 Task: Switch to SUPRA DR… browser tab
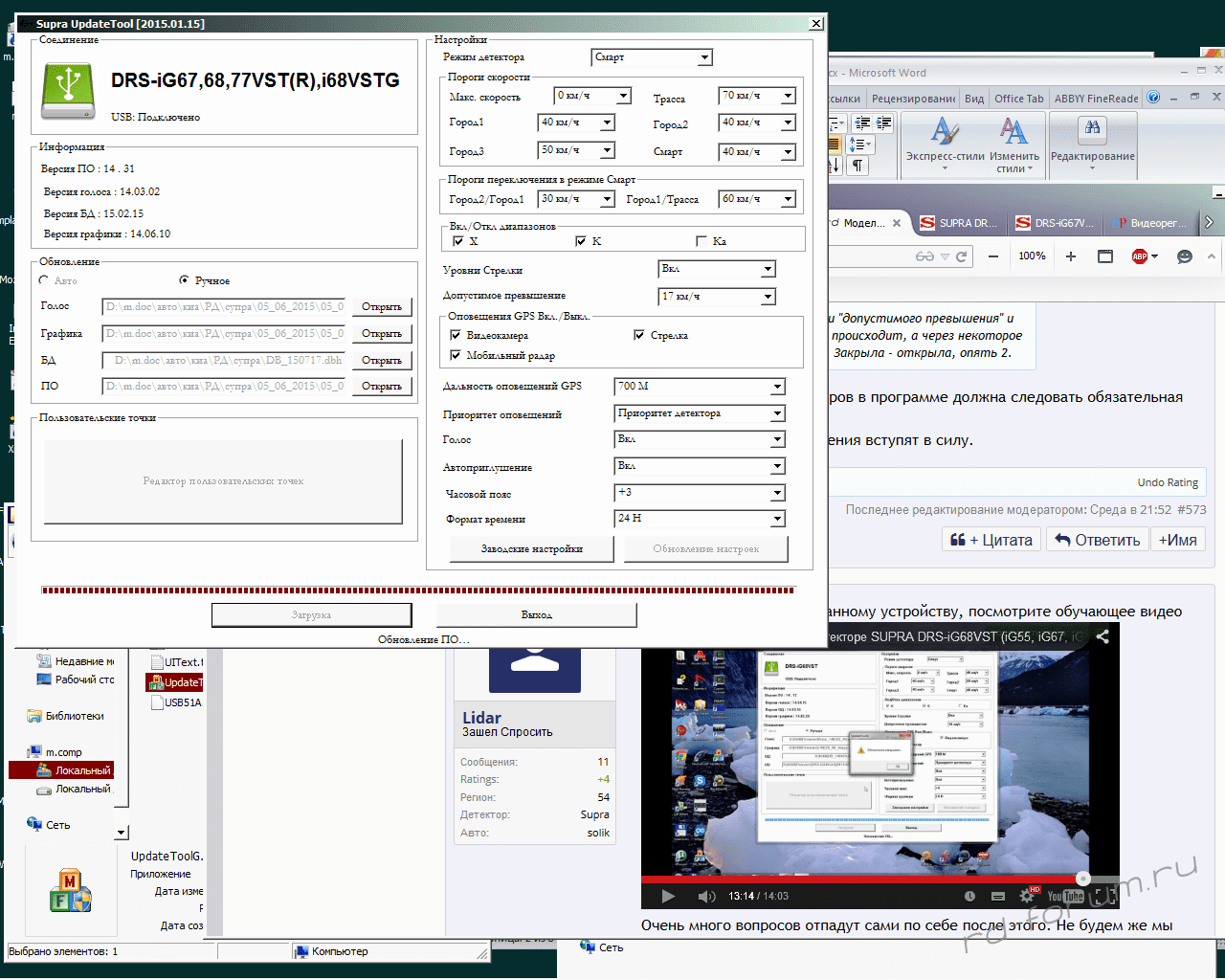click(958, 223)
